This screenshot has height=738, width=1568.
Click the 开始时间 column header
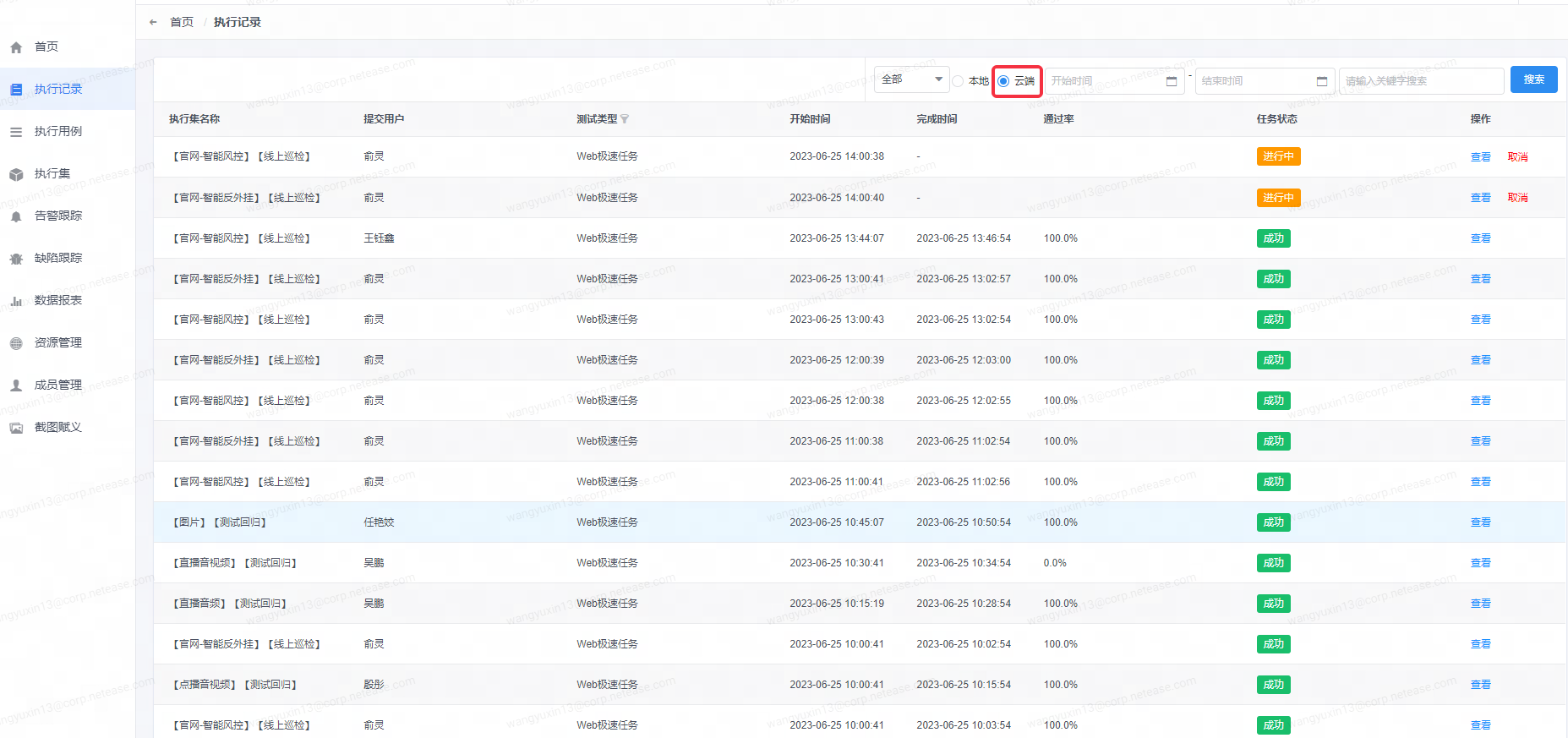click(x=810, y=119)
